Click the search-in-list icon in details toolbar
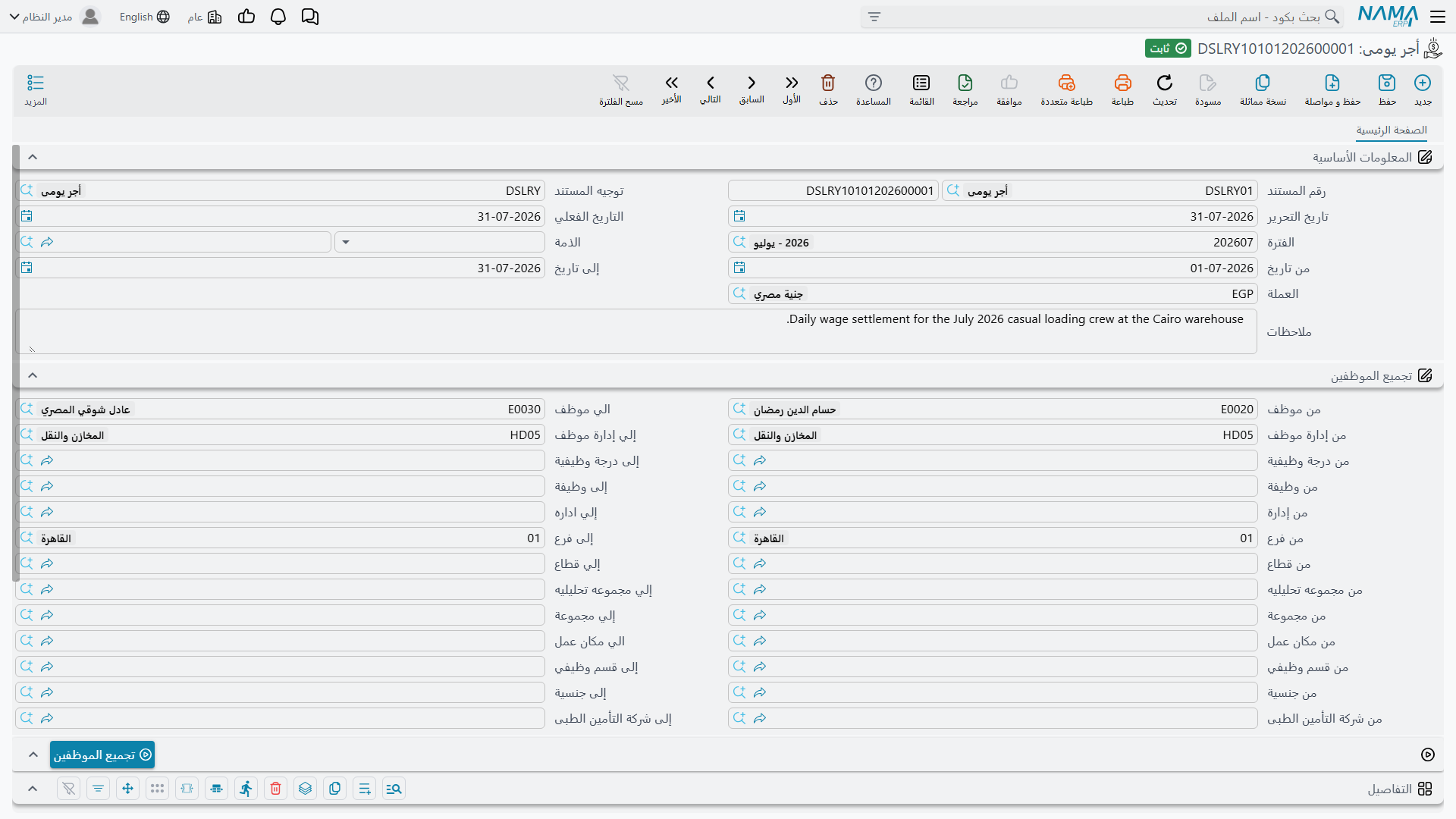Viewport: 1456px width, 819px height. click(394, 789)
